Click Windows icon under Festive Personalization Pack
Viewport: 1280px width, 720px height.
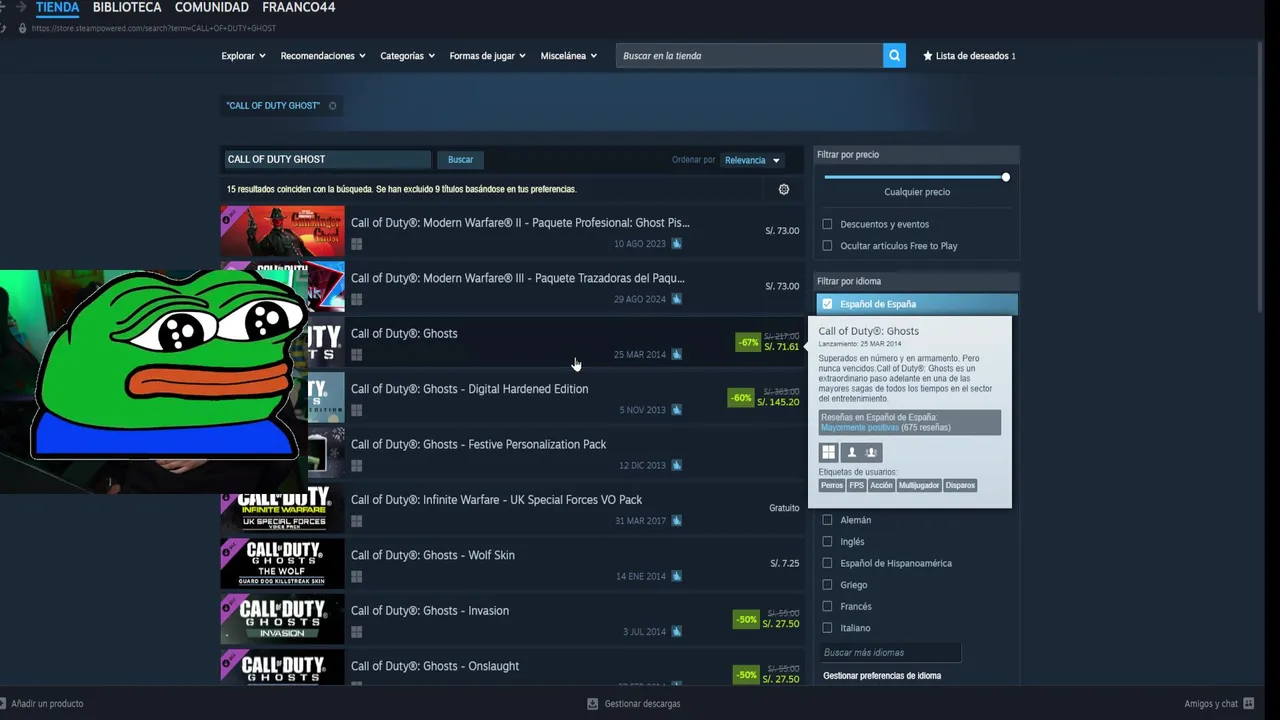pyautogui.click(x=356, y=466)
